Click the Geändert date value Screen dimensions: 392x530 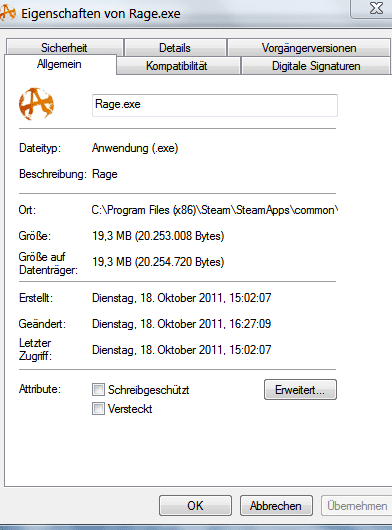click(181, 324)
